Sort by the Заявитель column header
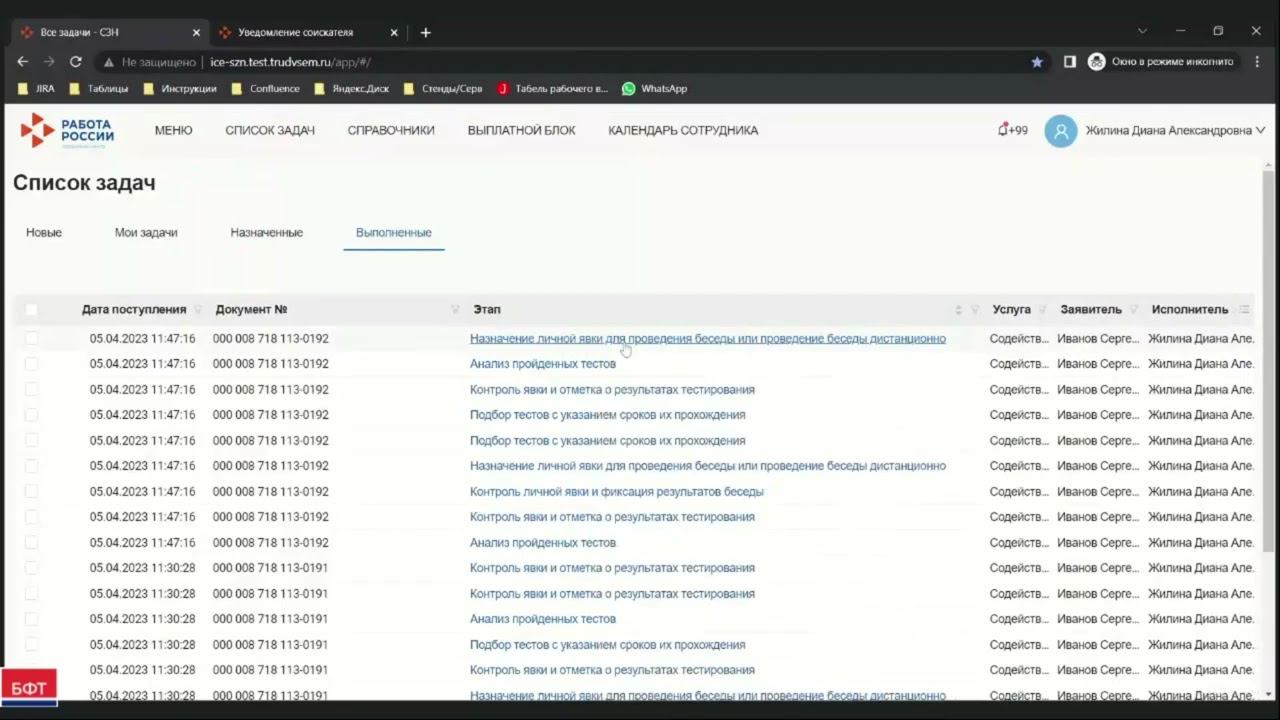This screenshot has height=720, width=1280. tap(1091, 310)
